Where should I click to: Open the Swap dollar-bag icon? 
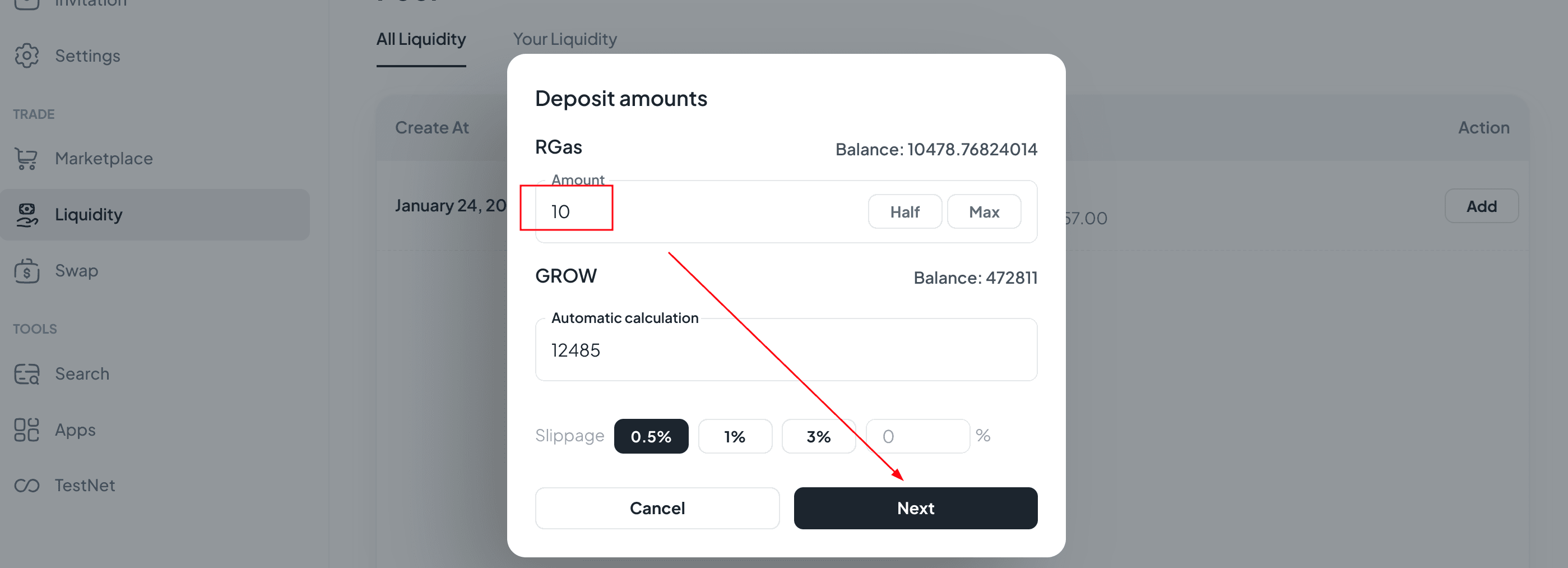click(x=26, y=271)
